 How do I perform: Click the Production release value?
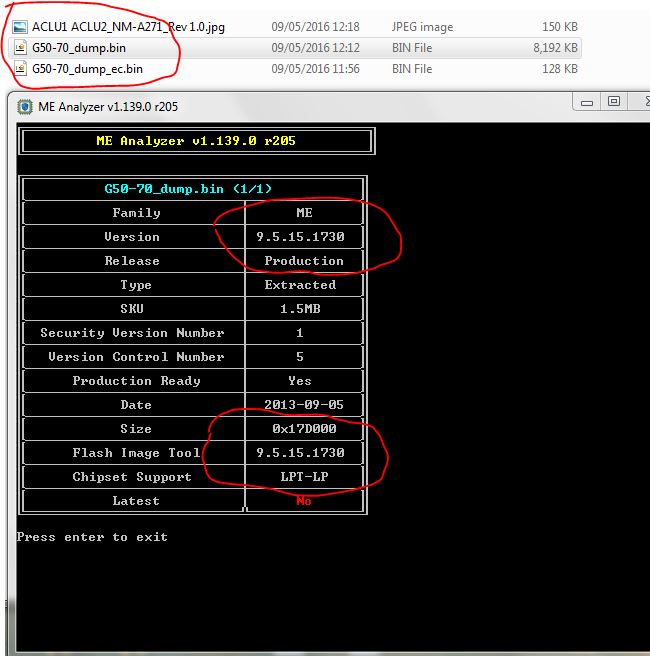click(x=304, y=261)
